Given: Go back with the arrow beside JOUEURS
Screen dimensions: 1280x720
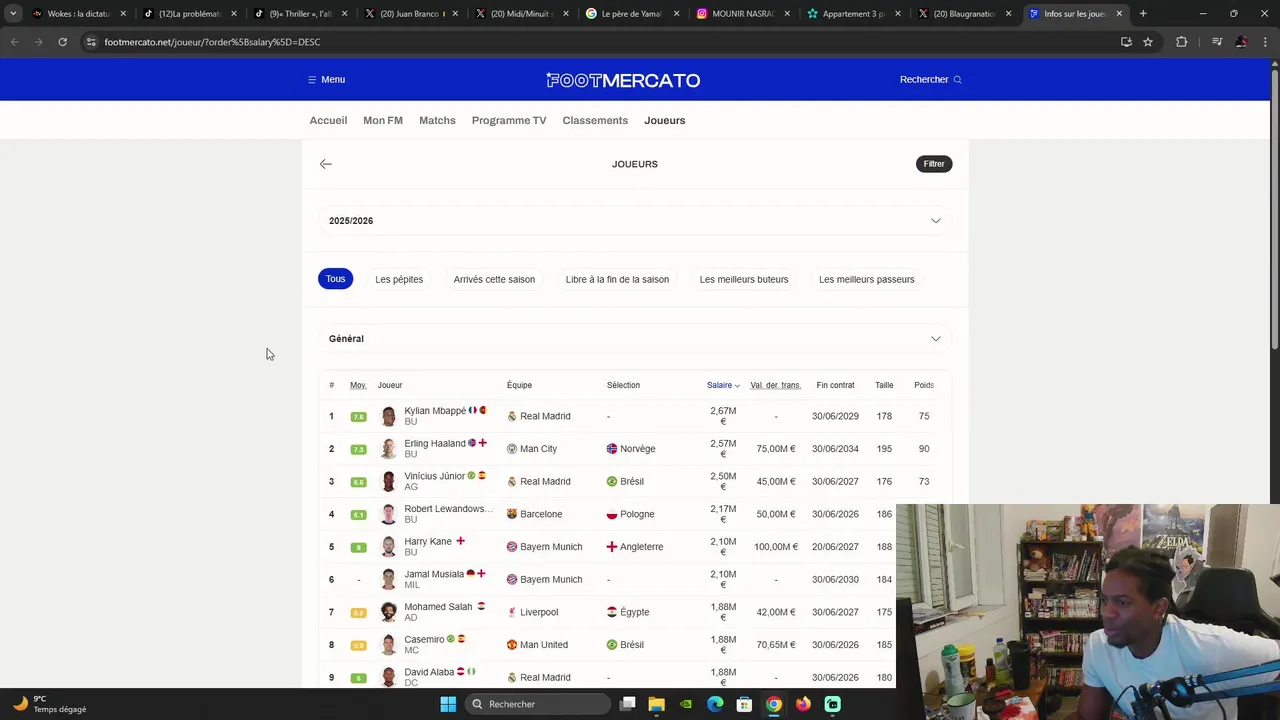Looking at the screenshot, I should pos(326,164).
